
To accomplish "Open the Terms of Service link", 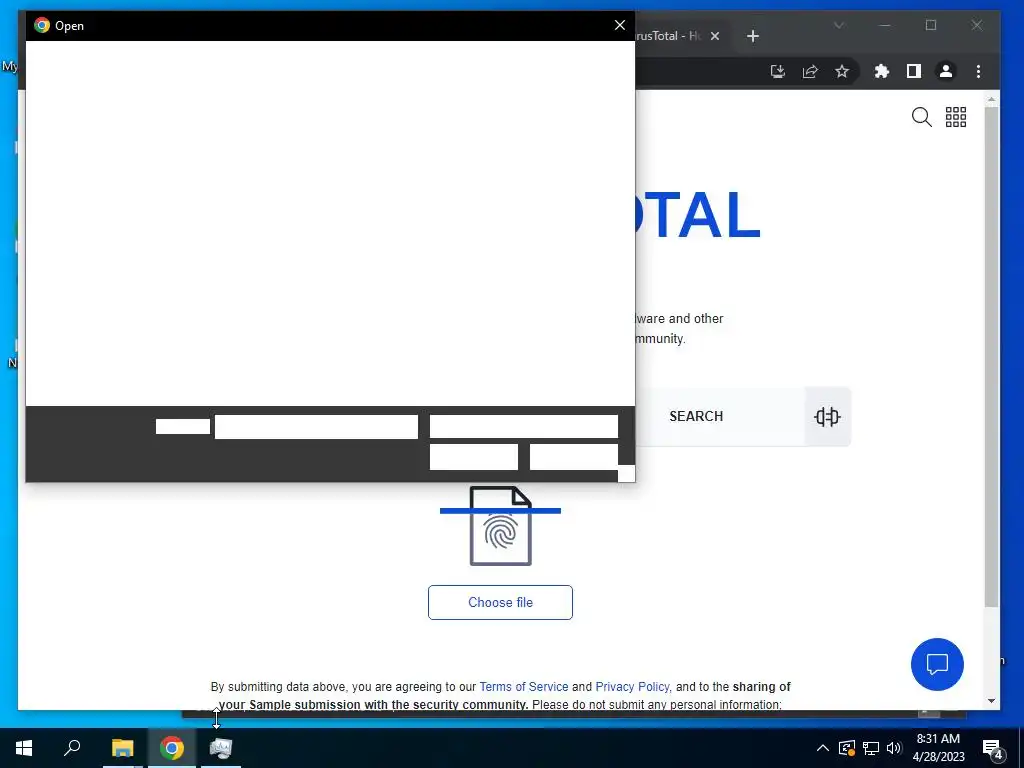I will pos(524,687).
